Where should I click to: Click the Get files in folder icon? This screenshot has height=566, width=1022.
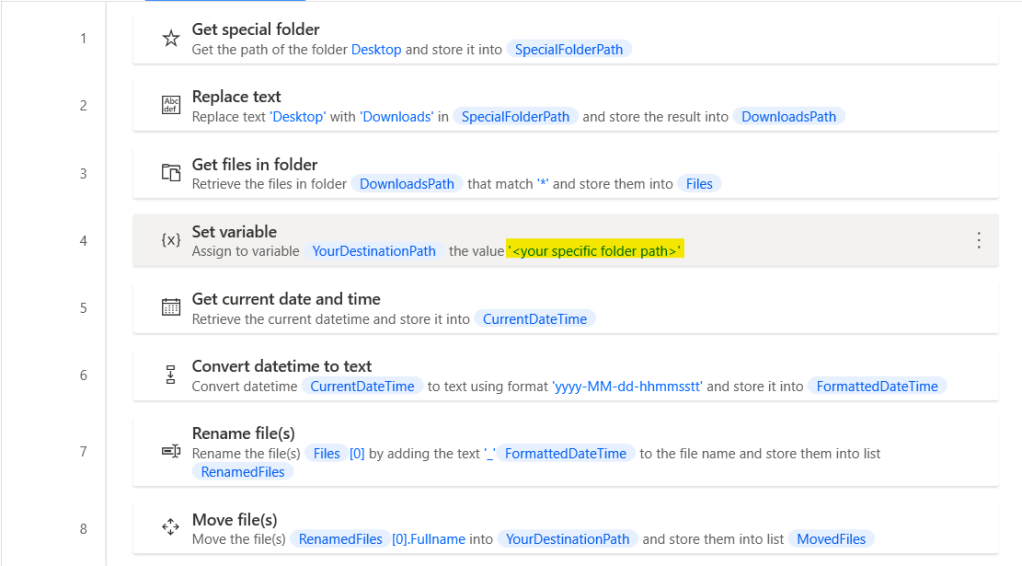click(x=171, y=173)
